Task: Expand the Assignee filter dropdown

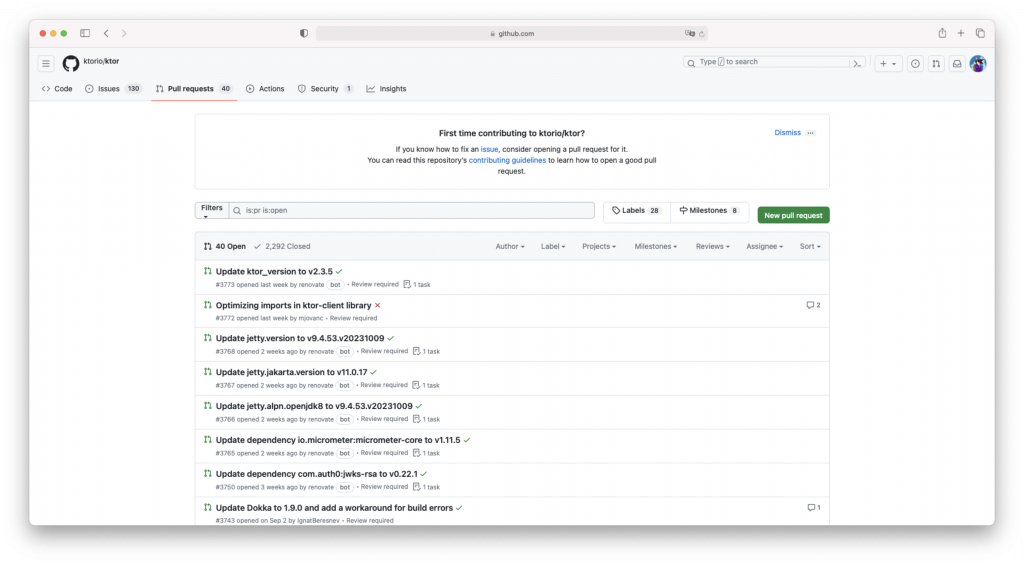Action: [x=765, y=246]
